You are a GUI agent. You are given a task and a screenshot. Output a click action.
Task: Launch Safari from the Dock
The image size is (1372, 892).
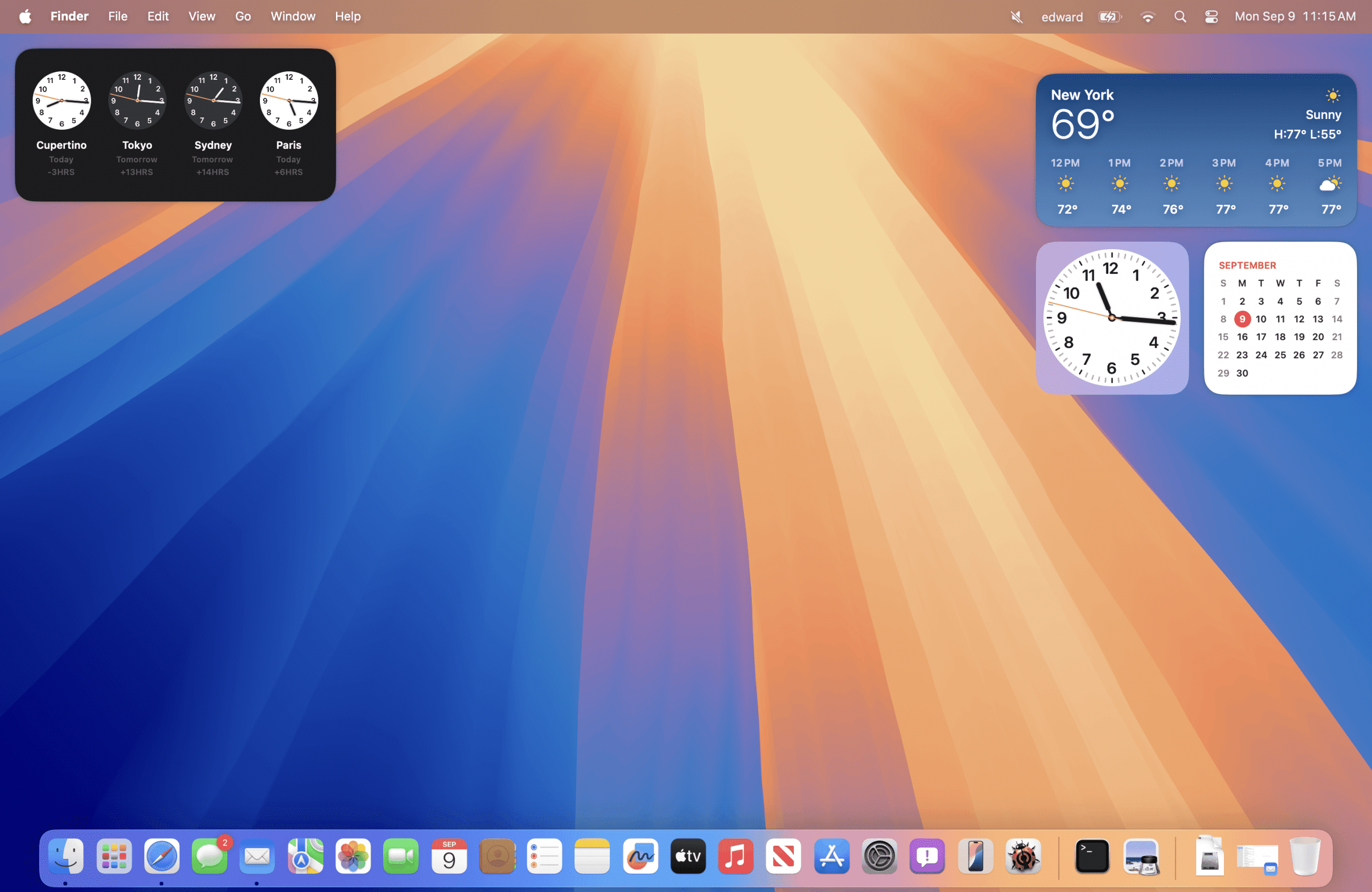point(161,856)
